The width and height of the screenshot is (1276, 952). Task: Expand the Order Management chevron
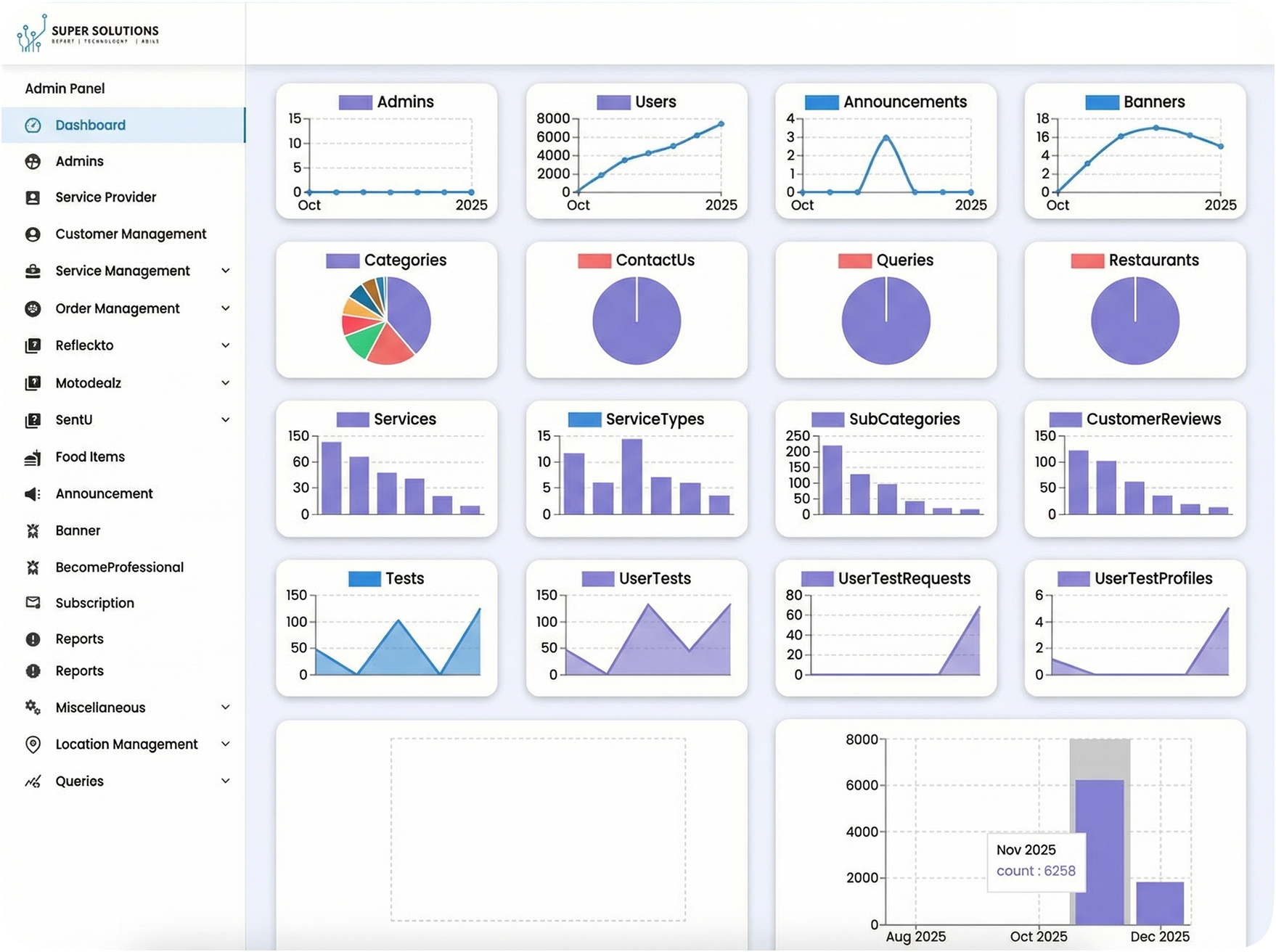226,308
